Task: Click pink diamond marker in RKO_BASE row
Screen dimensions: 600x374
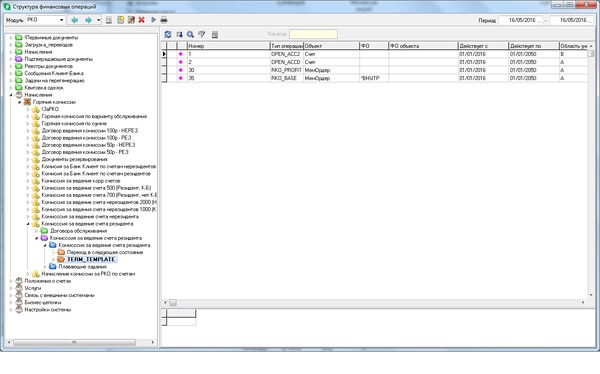Action: click(181, 78)
